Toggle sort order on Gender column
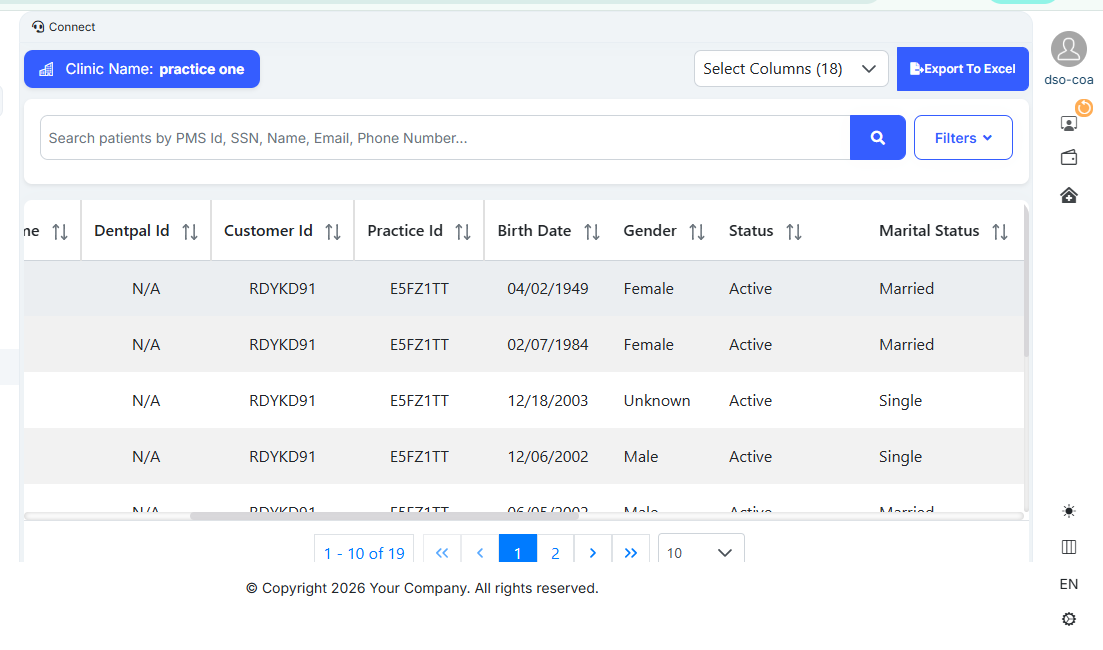This screenshot has width=1103, height=650. [697, 232]
